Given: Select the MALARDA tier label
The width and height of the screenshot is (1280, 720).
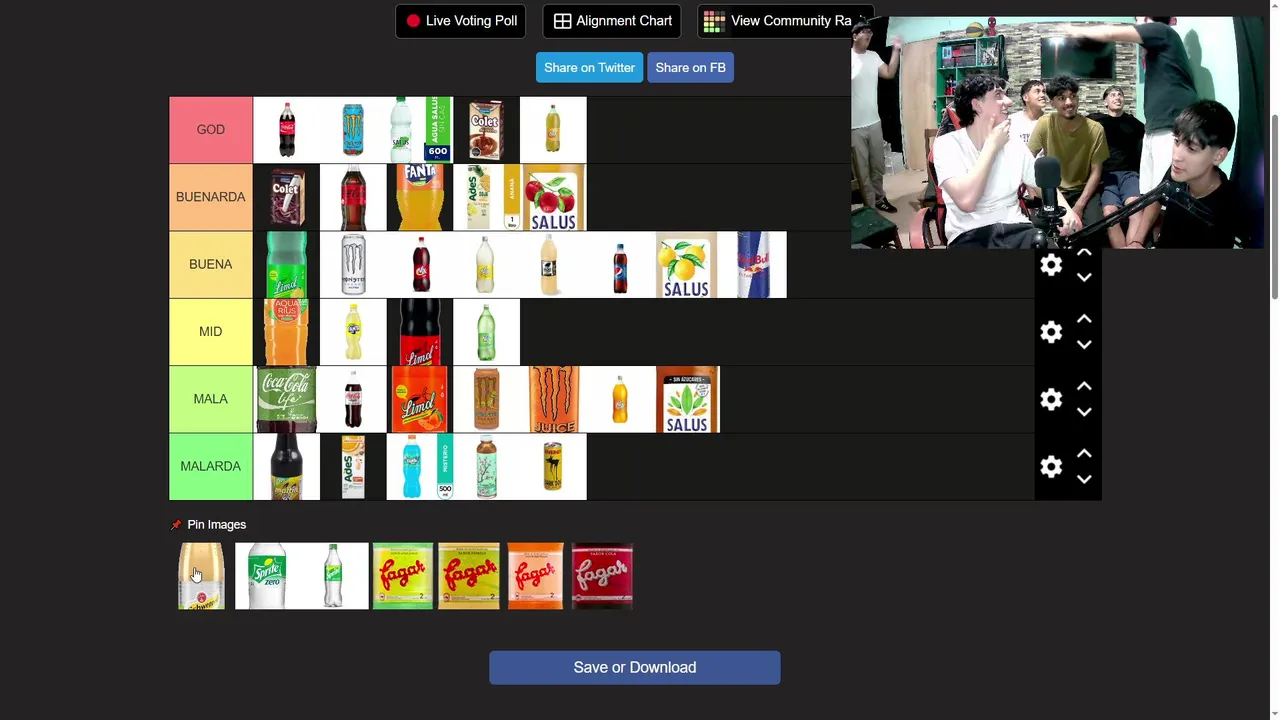Looking at the screenshot, I should tap(211, 466).
